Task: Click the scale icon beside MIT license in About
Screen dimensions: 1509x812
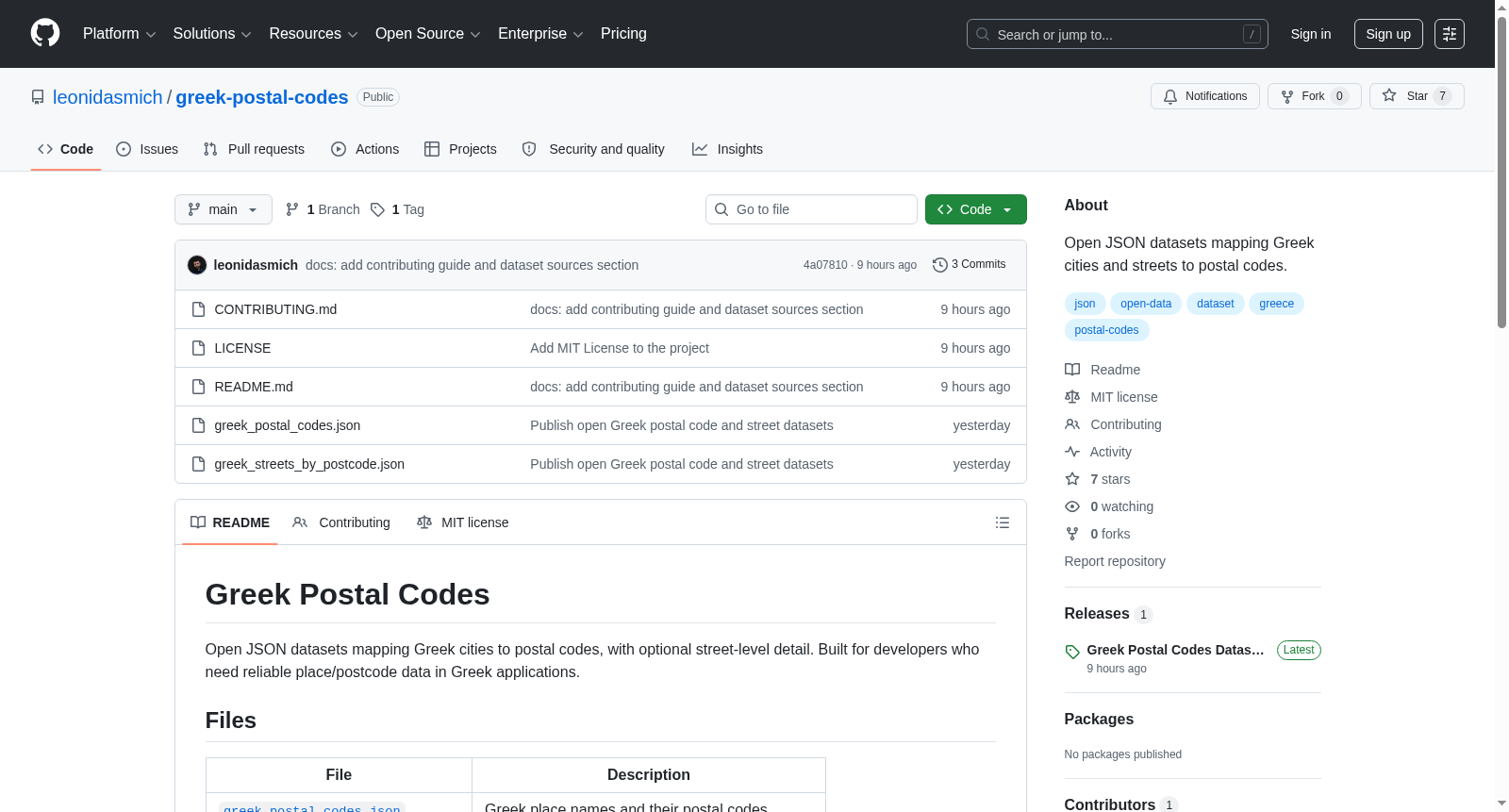Action: tap(1072, 397)
